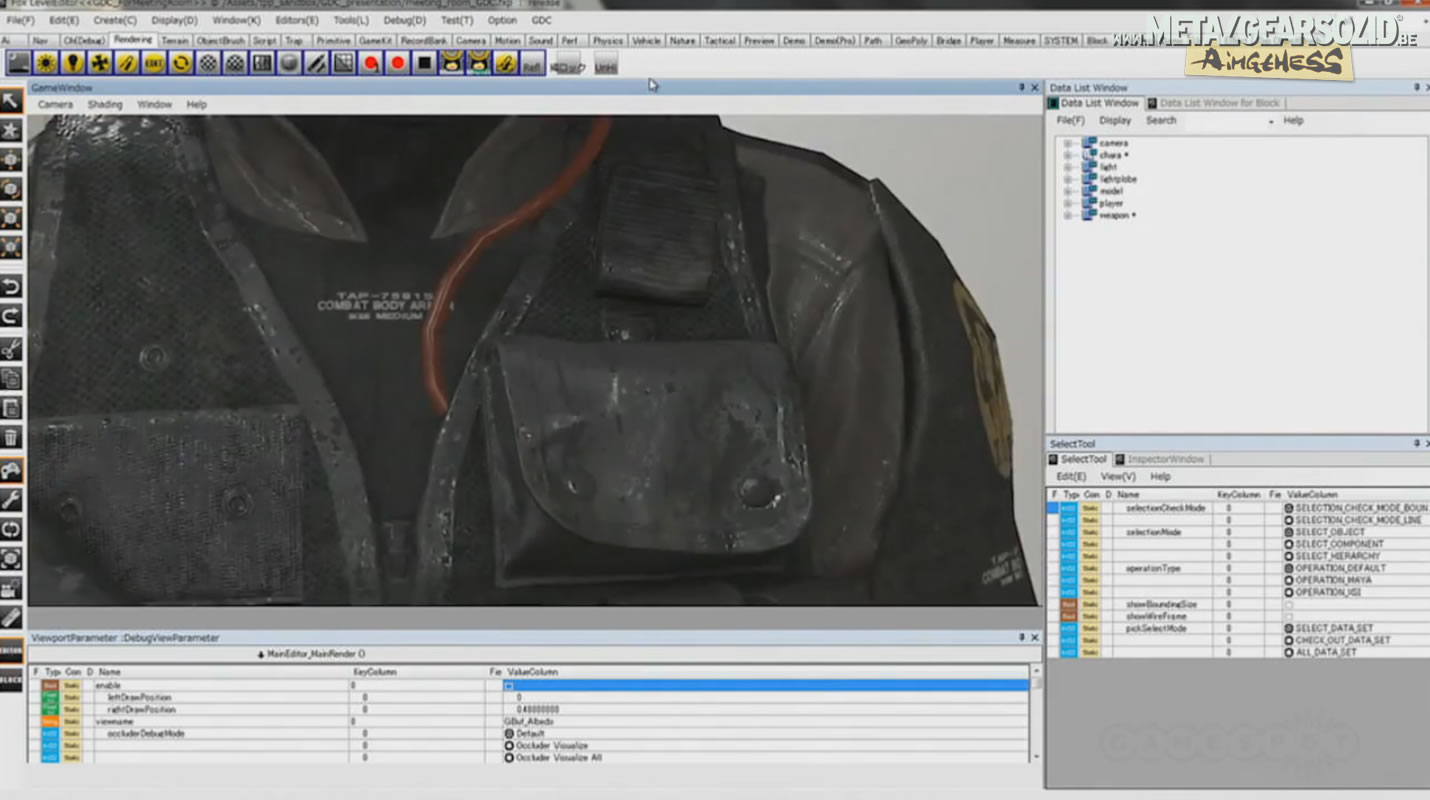This screenshot has width=1430, height=800.
Task: Click the yellow EDIT icon in Rendering toolbar
Action: coord(154,63)
